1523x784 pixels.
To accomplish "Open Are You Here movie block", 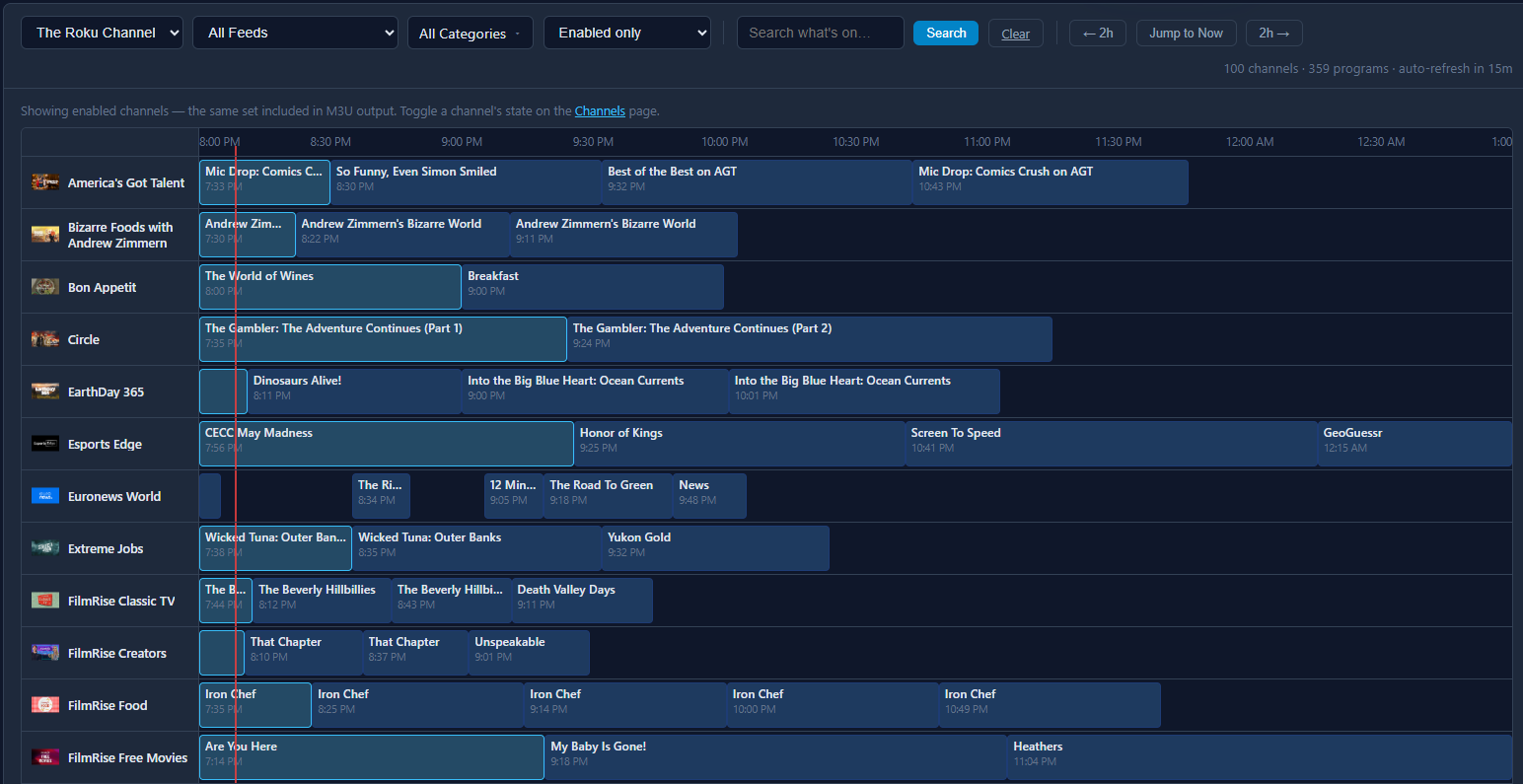I will [372, 757].
